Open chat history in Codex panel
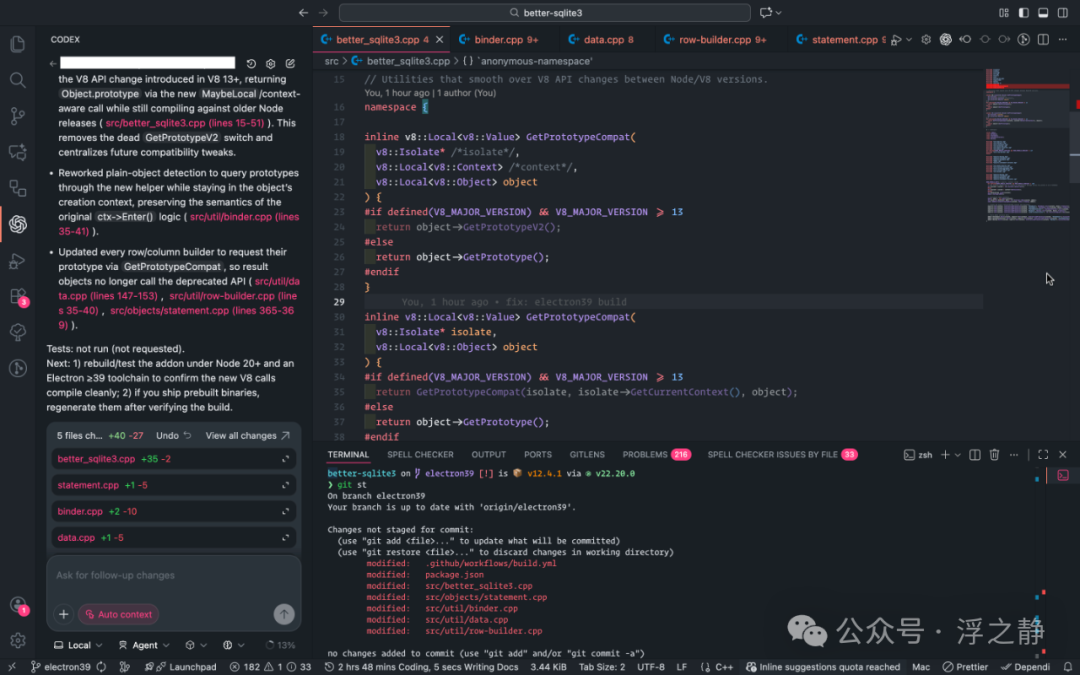Image resolution: width=1080 pixels, height=675 pixels. (251, 63)
